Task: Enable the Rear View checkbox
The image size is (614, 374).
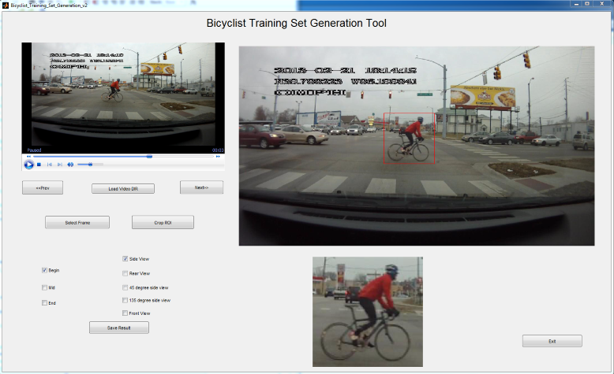Action: pyautogui.click(x=125, y=273)
